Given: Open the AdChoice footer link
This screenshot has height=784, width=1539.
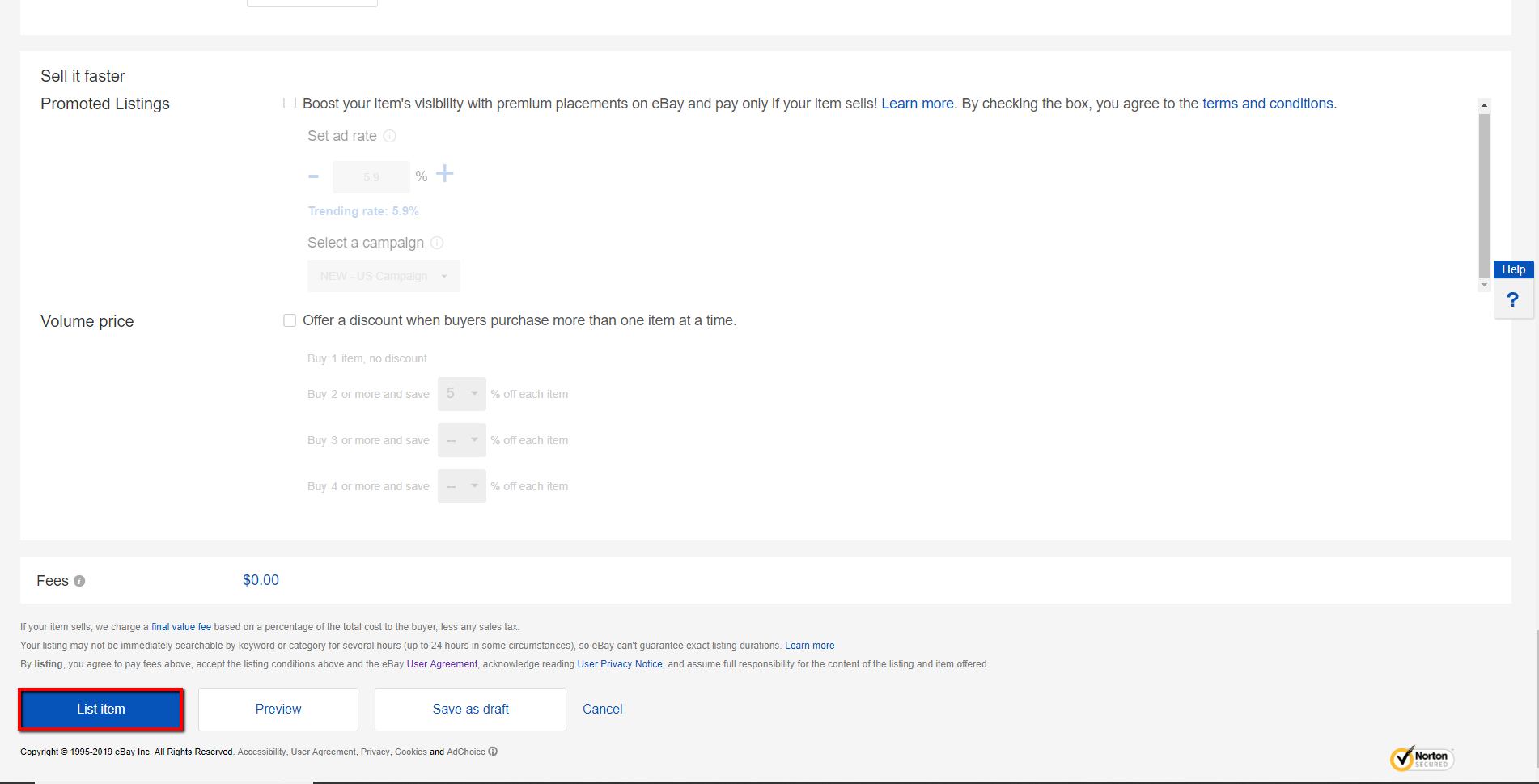Looking at the screenshot, I should tap(466, 752).
